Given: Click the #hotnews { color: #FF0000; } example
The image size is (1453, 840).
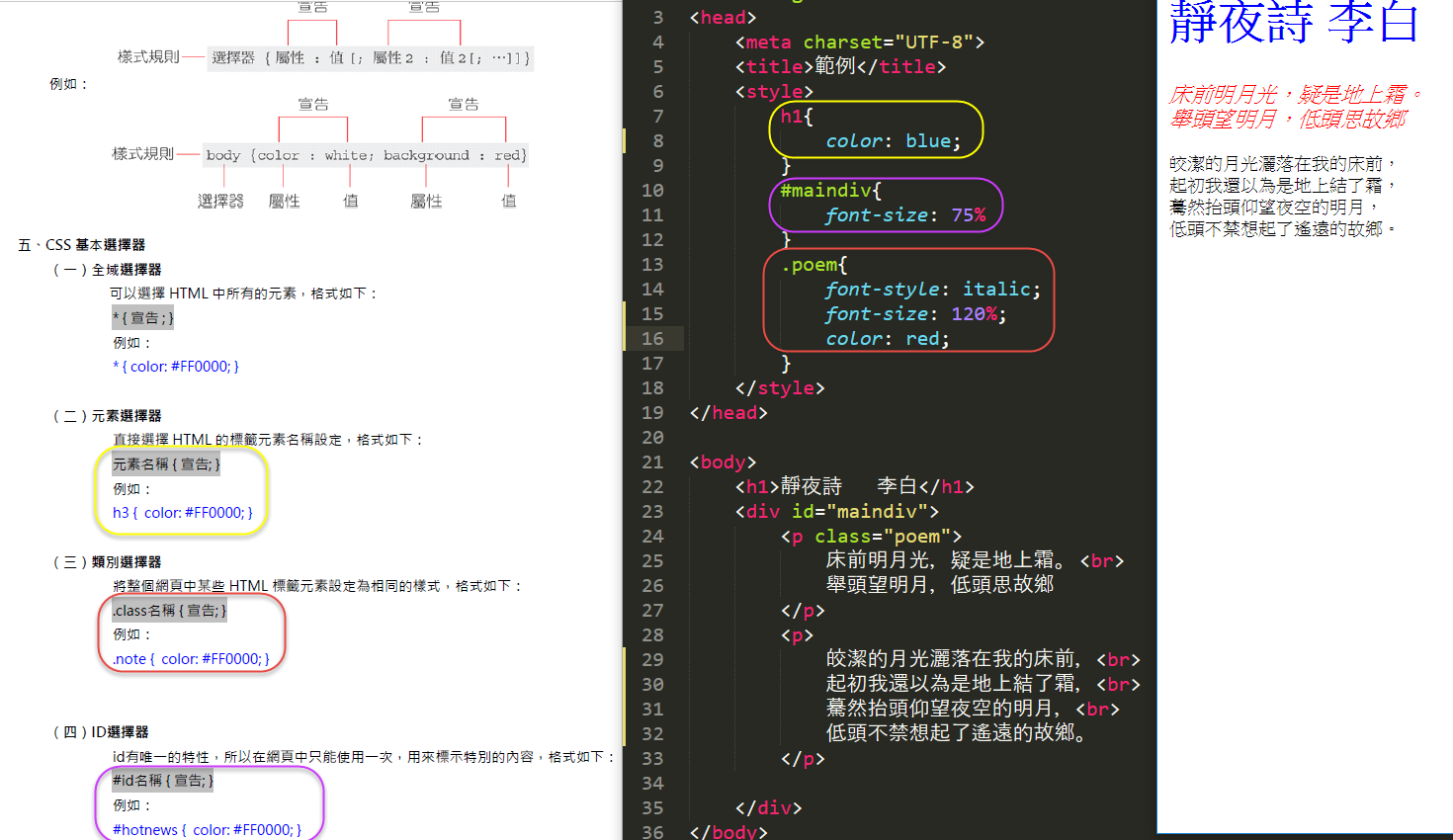Looking at the screenshot, I should 207,830.
